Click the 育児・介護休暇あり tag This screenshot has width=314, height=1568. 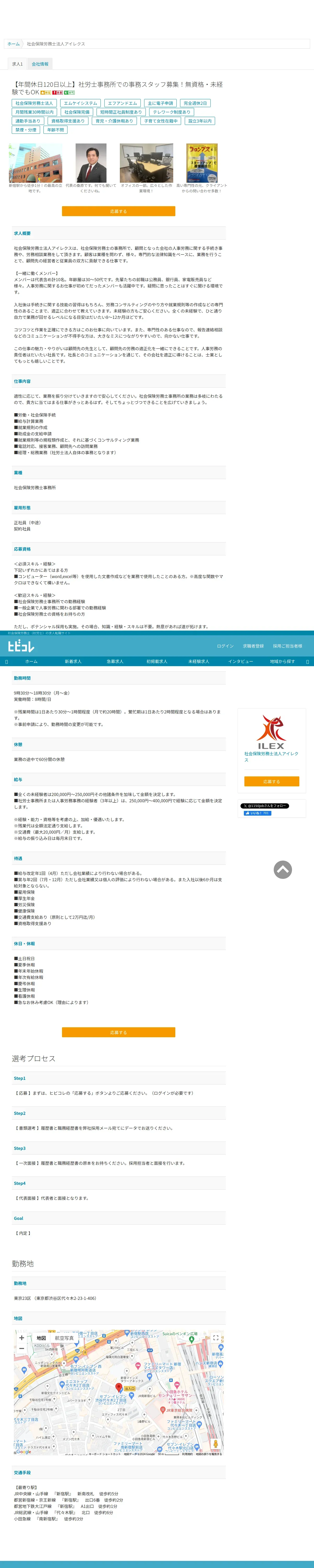[x=114, y=121]
